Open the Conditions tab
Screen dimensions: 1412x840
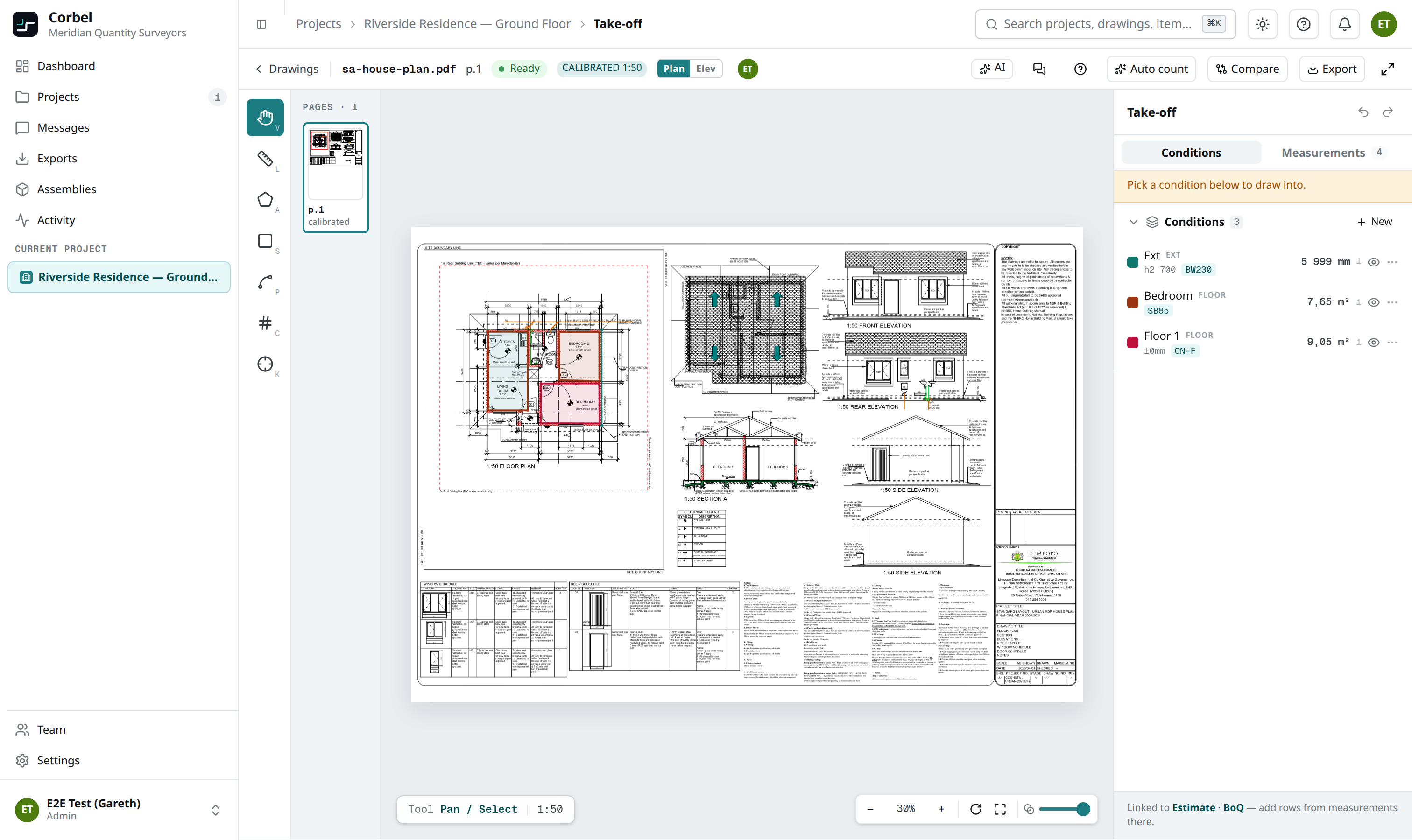[1191, 153]
